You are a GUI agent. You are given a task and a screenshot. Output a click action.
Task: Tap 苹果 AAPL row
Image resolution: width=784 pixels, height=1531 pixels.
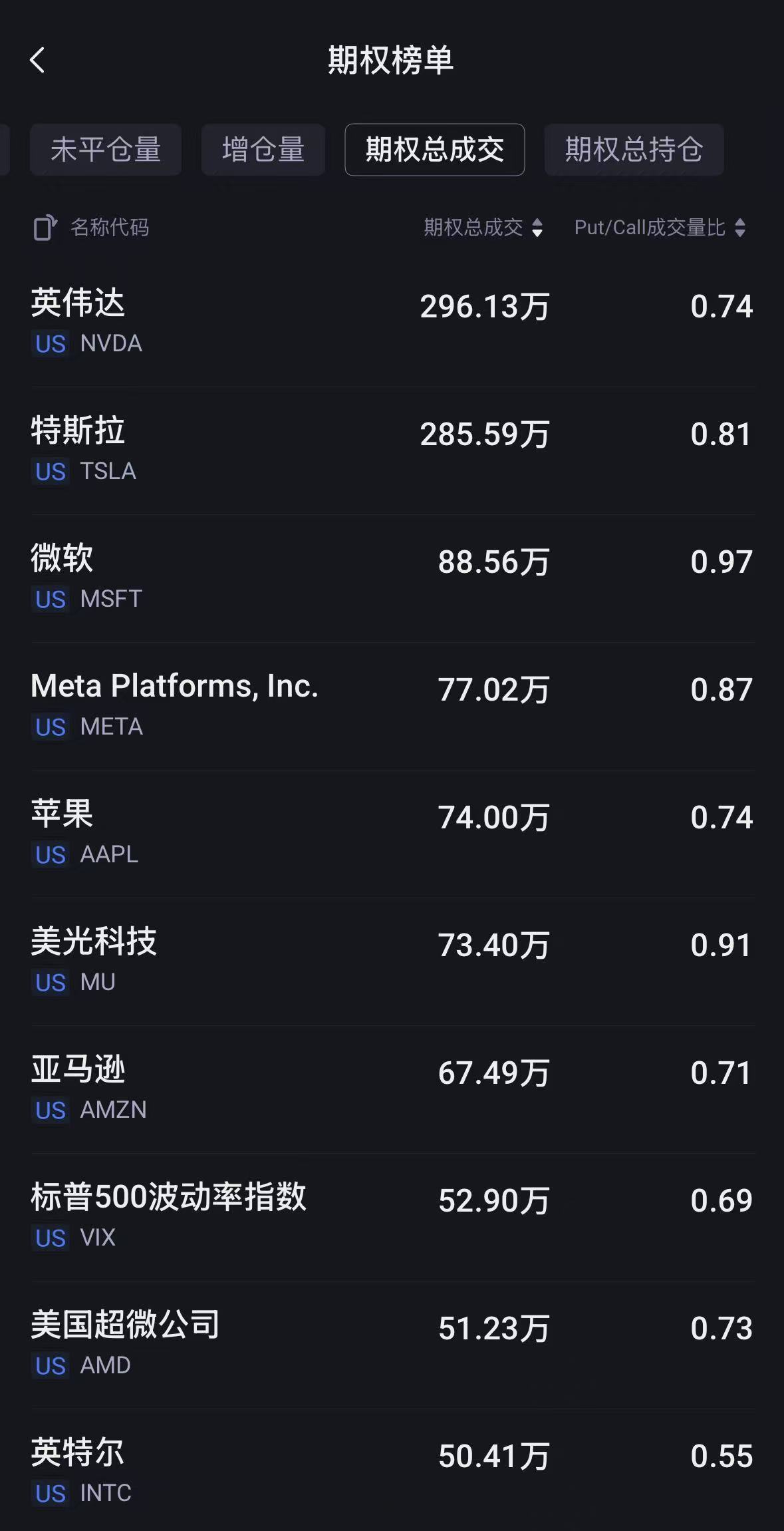[392, 833]
